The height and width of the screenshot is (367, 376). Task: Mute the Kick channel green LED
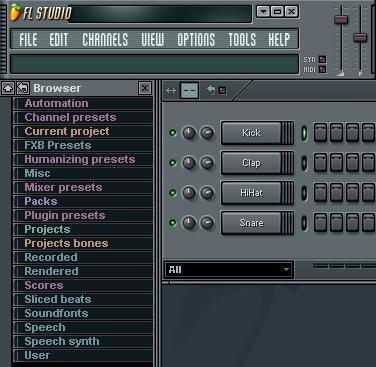[173, 133]
